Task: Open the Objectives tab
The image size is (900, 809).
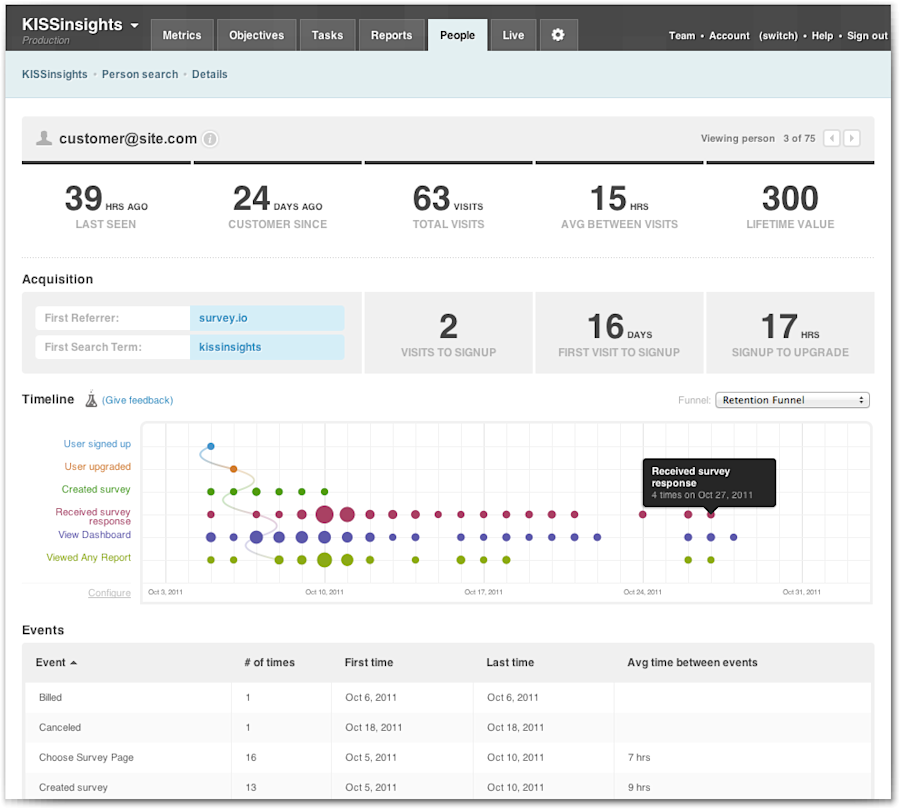Action: pos(257,35)
